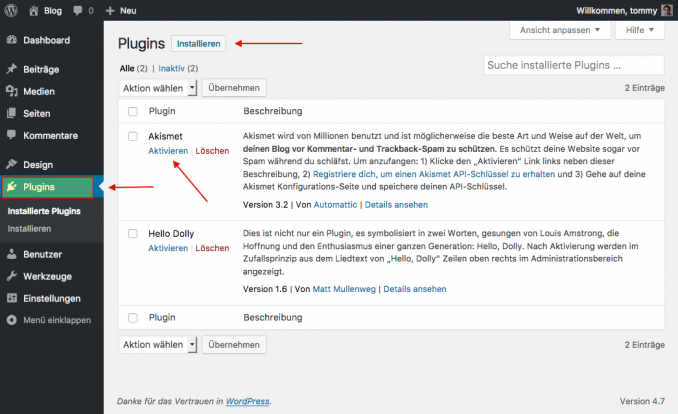Open the WordPress footer link
The width and height of the screenshot is (678, 414).
click(247, 401)
